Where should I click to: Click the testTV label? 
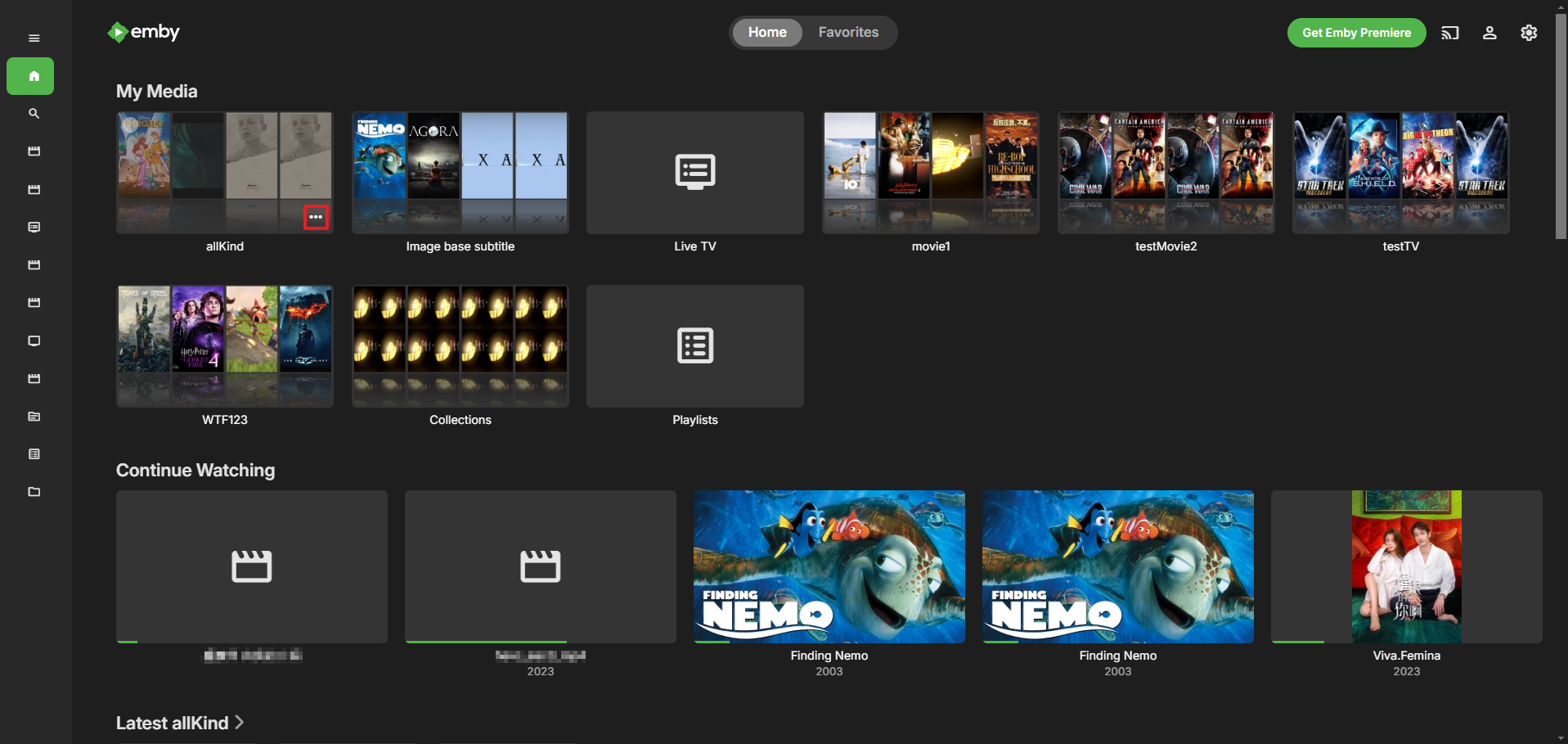(1401, 246)
